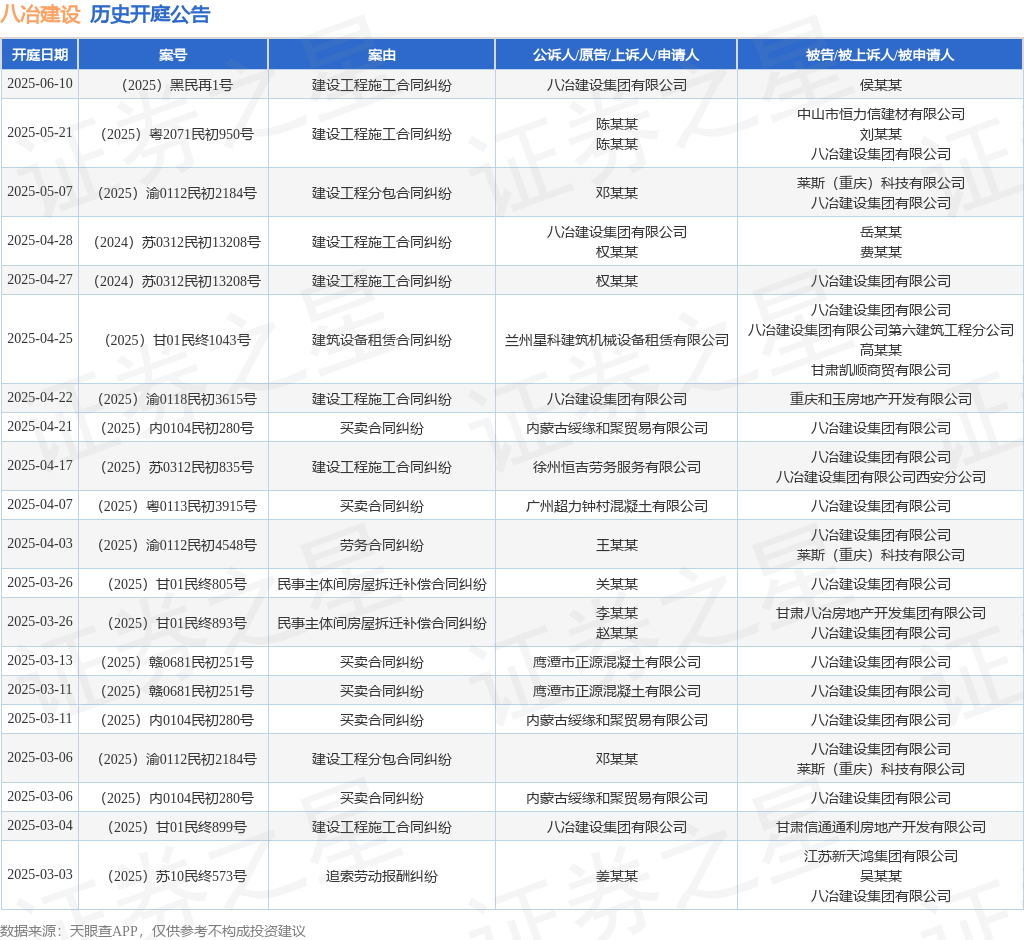This screenshot has height=940, width=1024.
Task: Click defendant 吴某某
Action: point(880,876)
